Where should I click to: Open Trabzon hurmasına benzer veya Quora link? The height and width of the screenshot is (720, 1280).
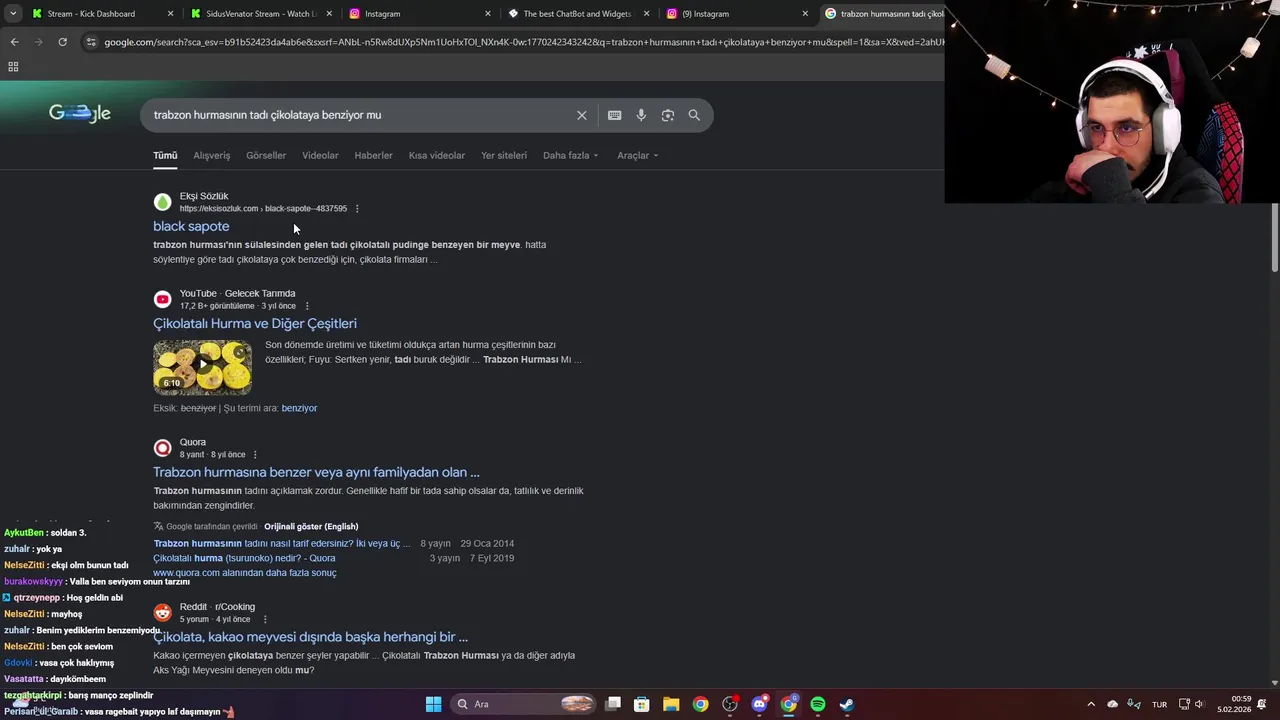pyautogui.click(x=316, y=472)
